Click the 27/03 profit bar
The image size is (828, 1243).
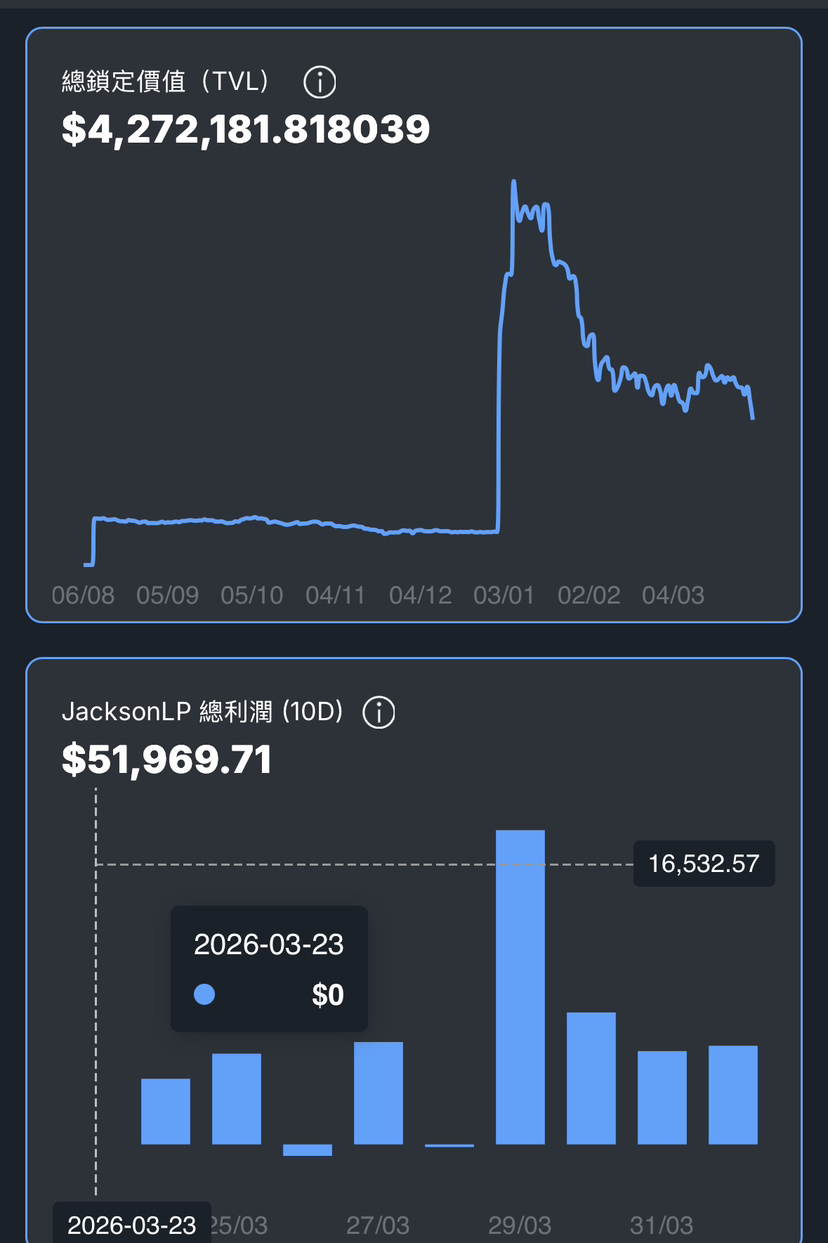378,1093
